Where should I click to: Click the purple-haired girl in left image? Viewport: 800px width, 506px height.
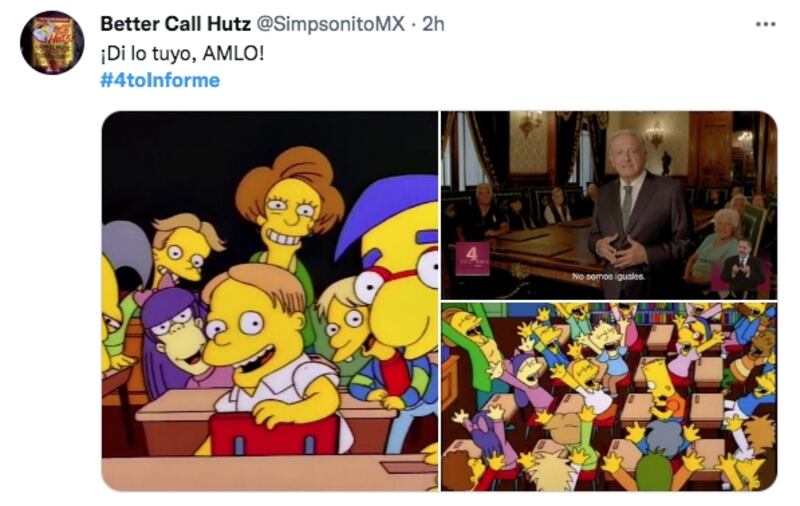[x=176, y=337]
